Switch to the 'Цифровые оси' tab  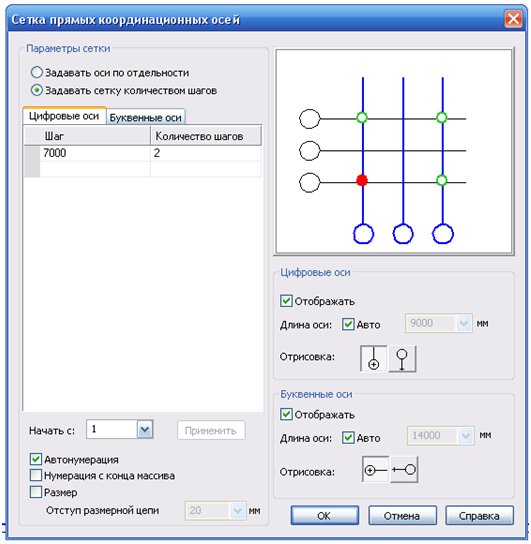point(64,116)
